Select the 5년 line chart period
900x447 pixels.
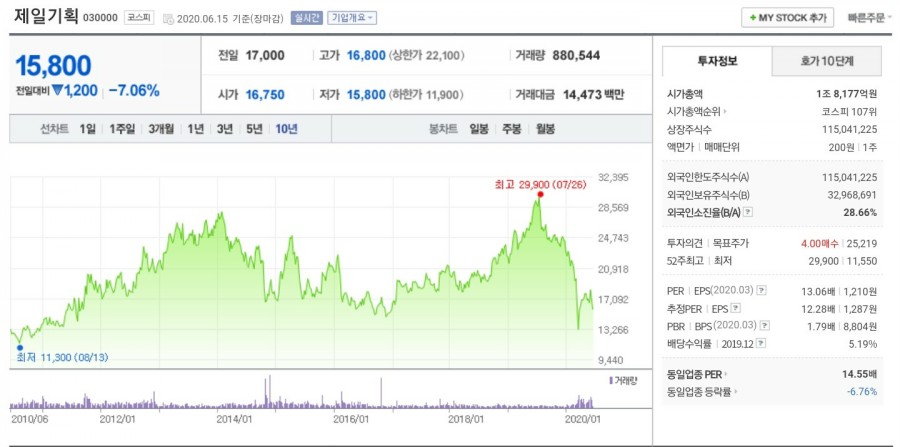[254, 129]
